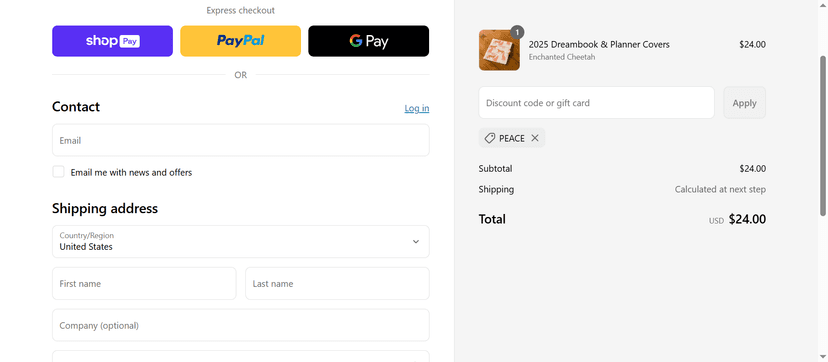The height and width of the screenshot is (362, 828).
Task: Click the Discount code or gift card field
Action: coord(596,103)
